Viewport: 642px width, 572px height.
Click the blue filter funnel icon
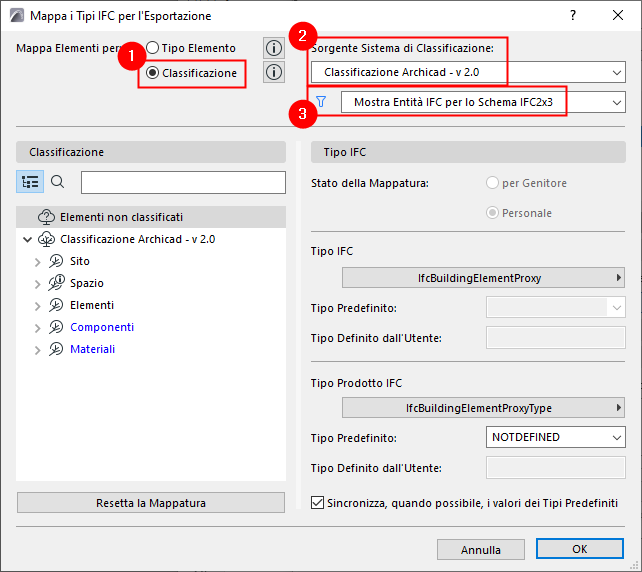321,102
